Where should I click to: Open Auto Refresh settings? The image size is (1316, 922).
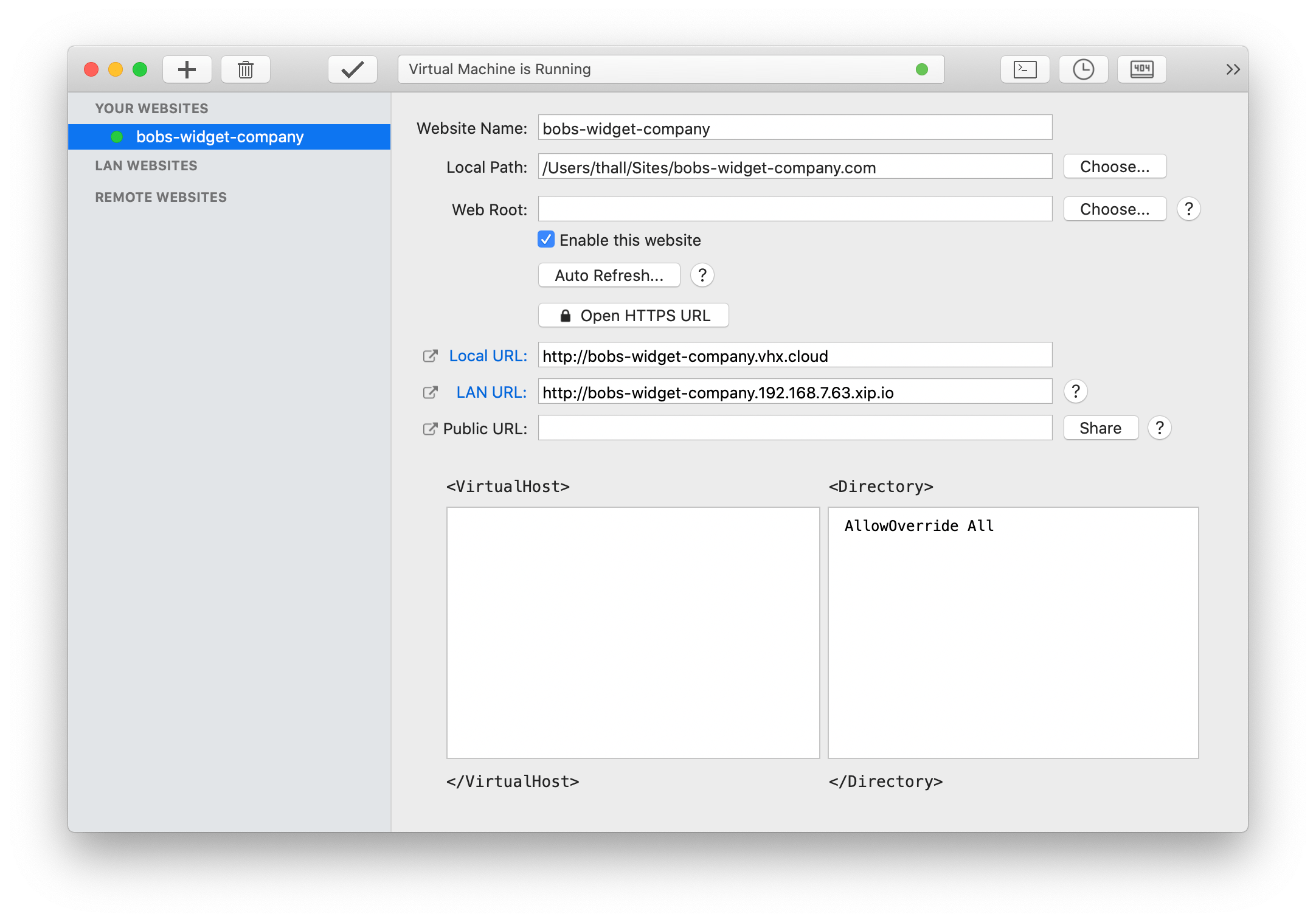tap(609, 276)
